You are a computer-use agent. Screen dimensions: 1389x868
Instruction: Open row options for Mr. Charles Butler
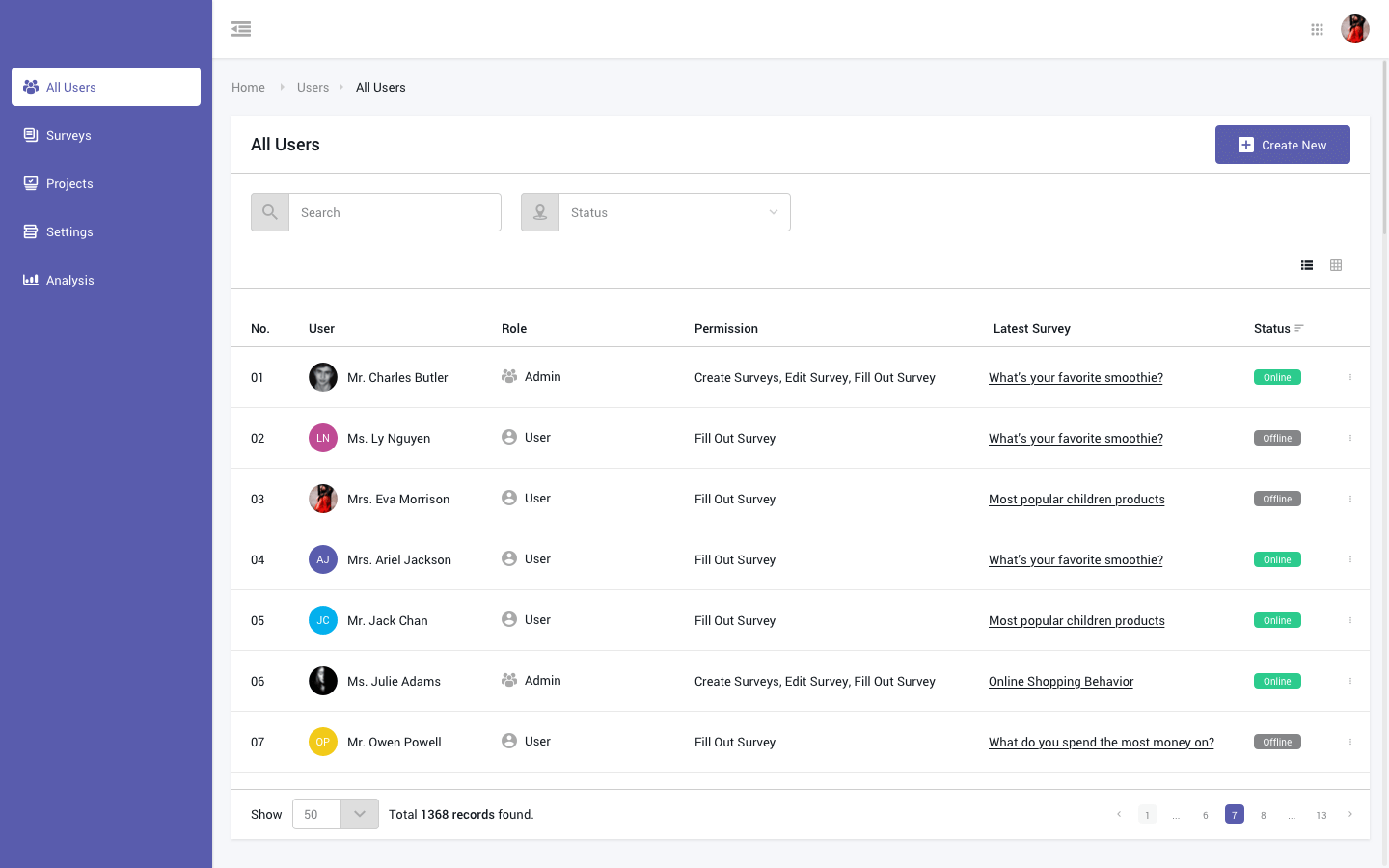click(1349, 377)
